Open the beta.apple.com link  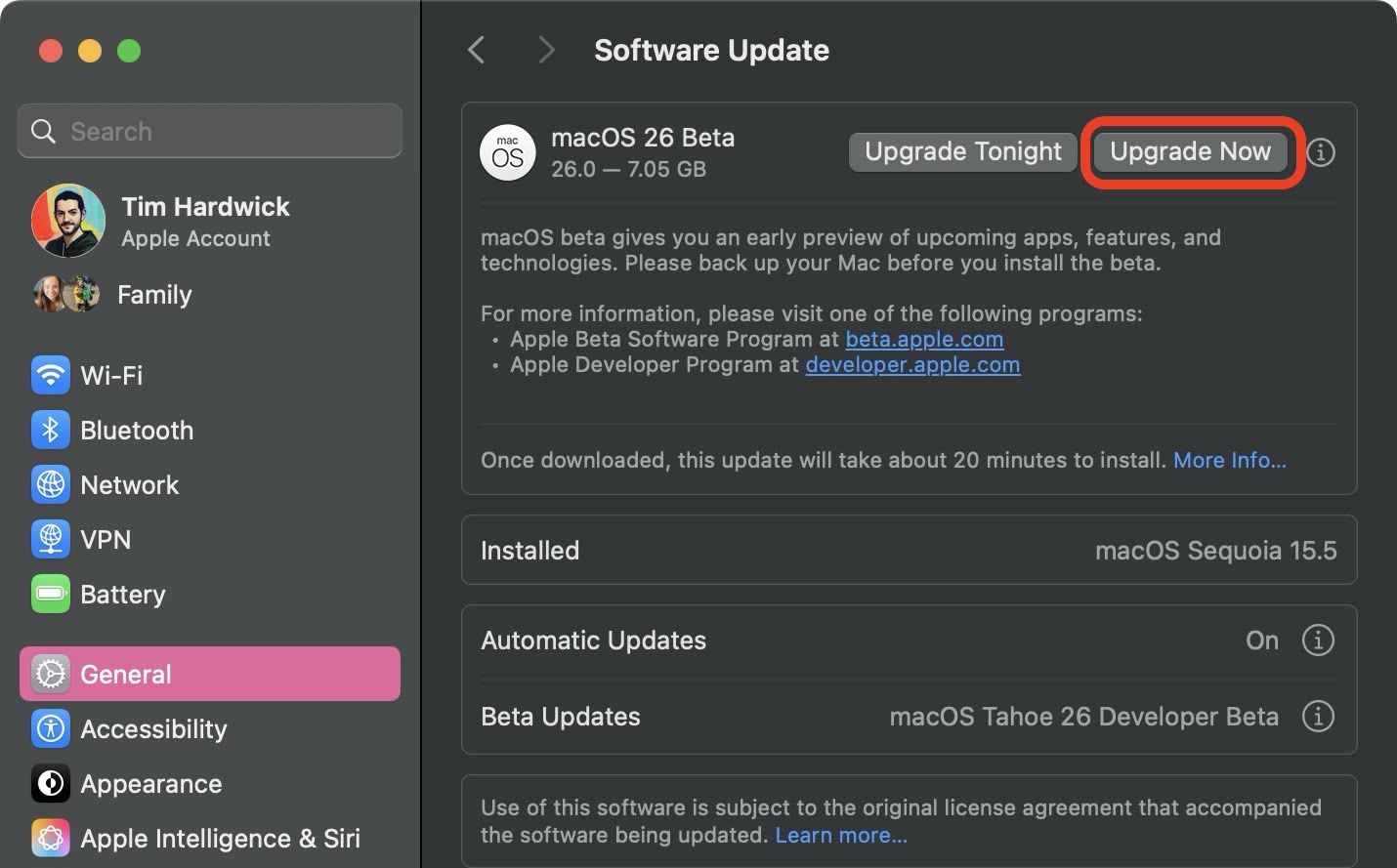[924, 339]
